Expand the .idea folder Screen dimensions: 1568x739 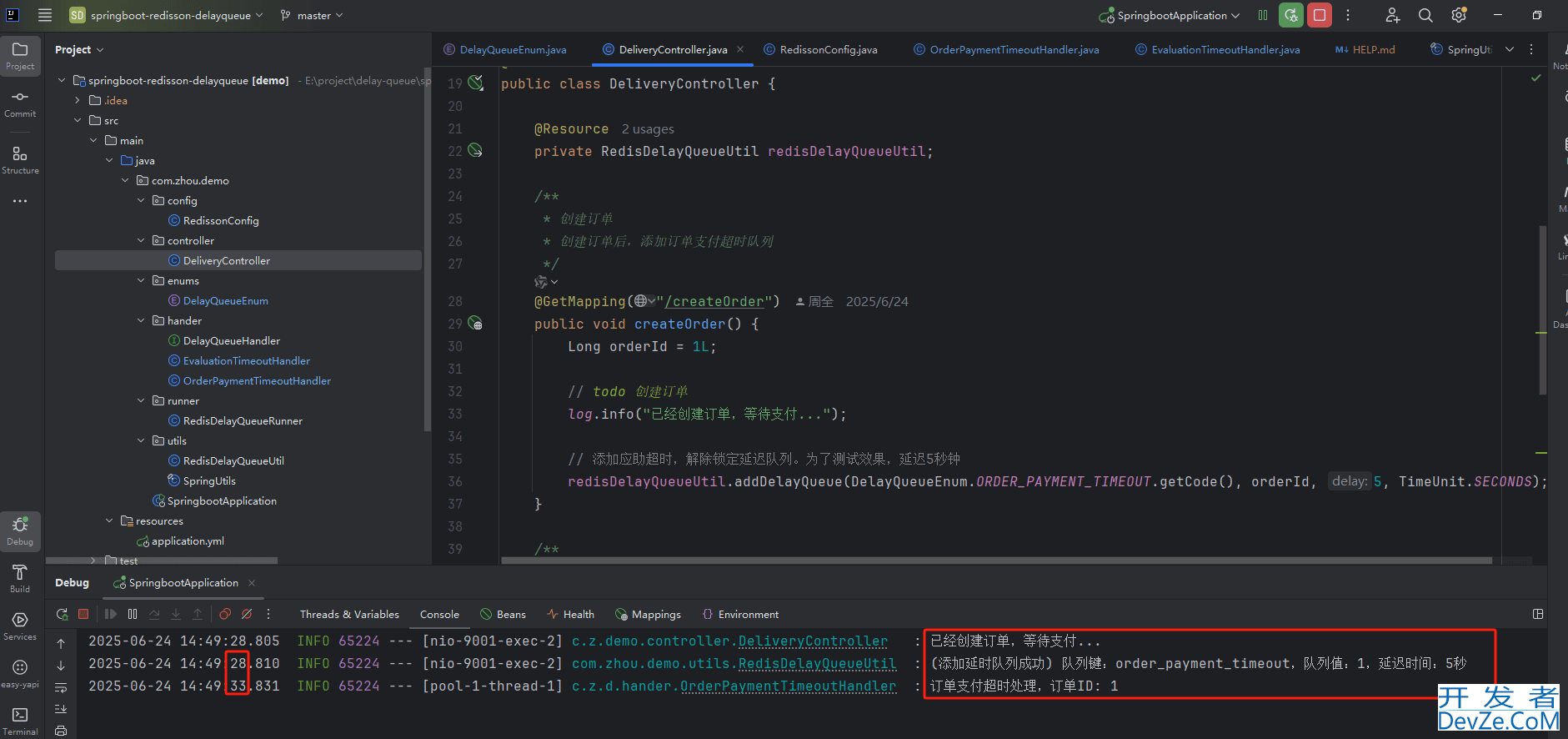pyautogui.click(x=78, y=101)
